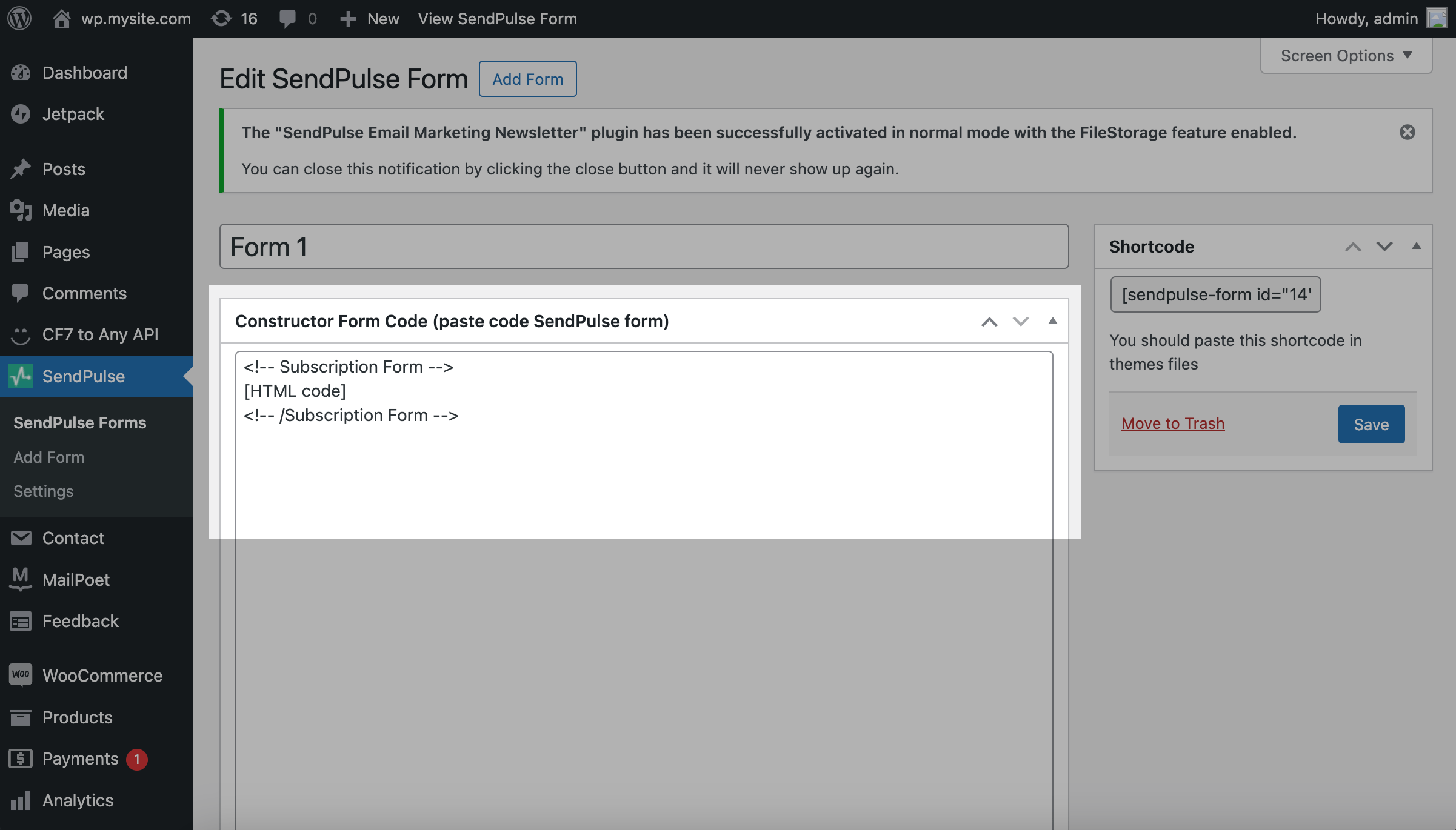
Task: Click the WordPress logo icon
Action: pyautogui.click(x=19, y=18)
